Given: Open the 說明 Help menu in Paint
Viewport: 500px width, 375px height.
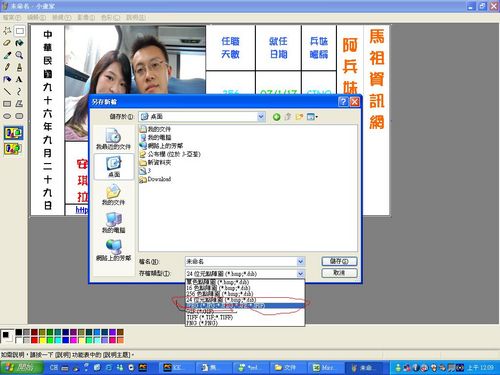Looking at the screenshot, I should [x=136, y=17].
